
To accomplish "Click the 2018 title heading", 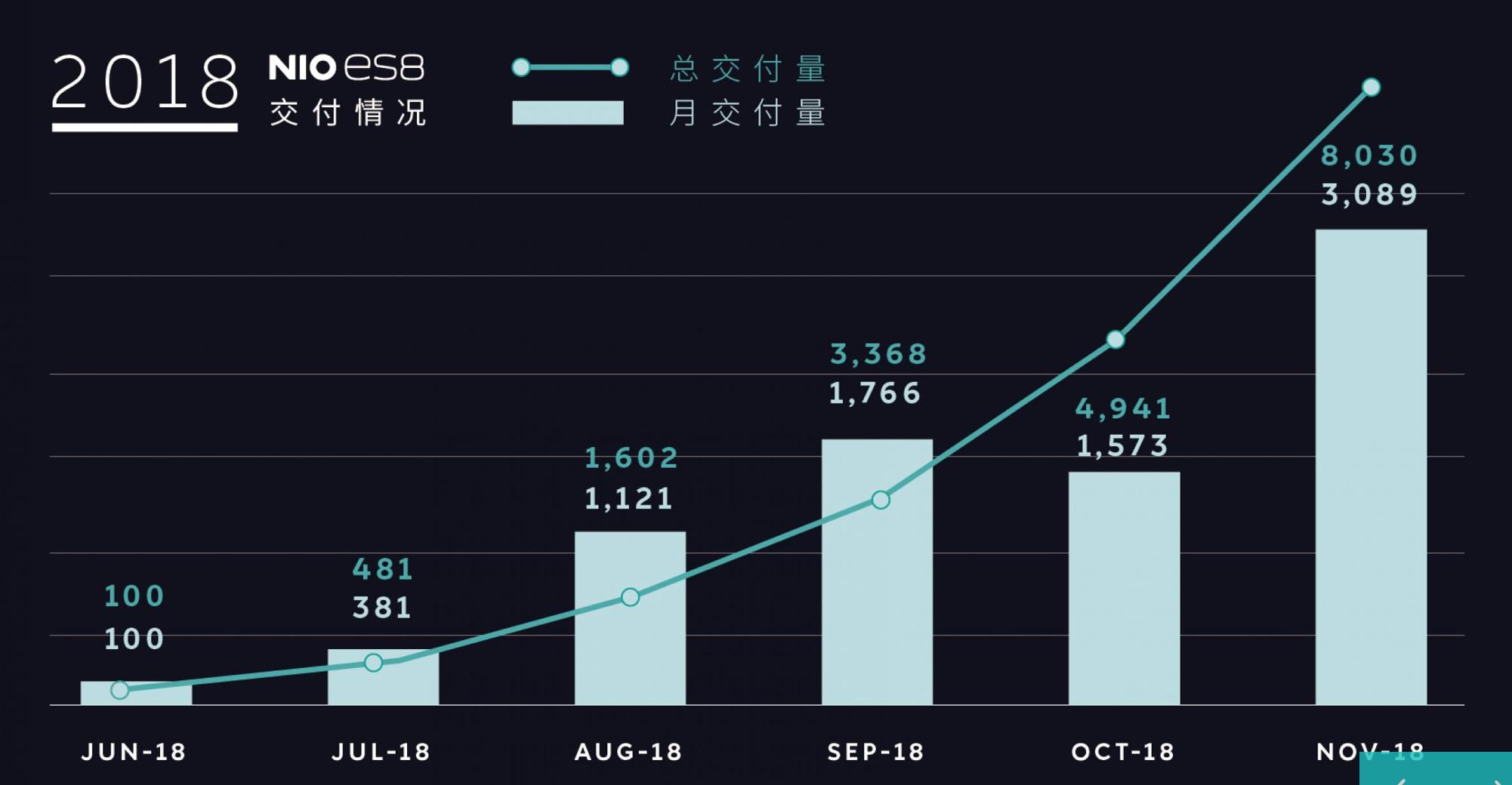I will (144, 83).
